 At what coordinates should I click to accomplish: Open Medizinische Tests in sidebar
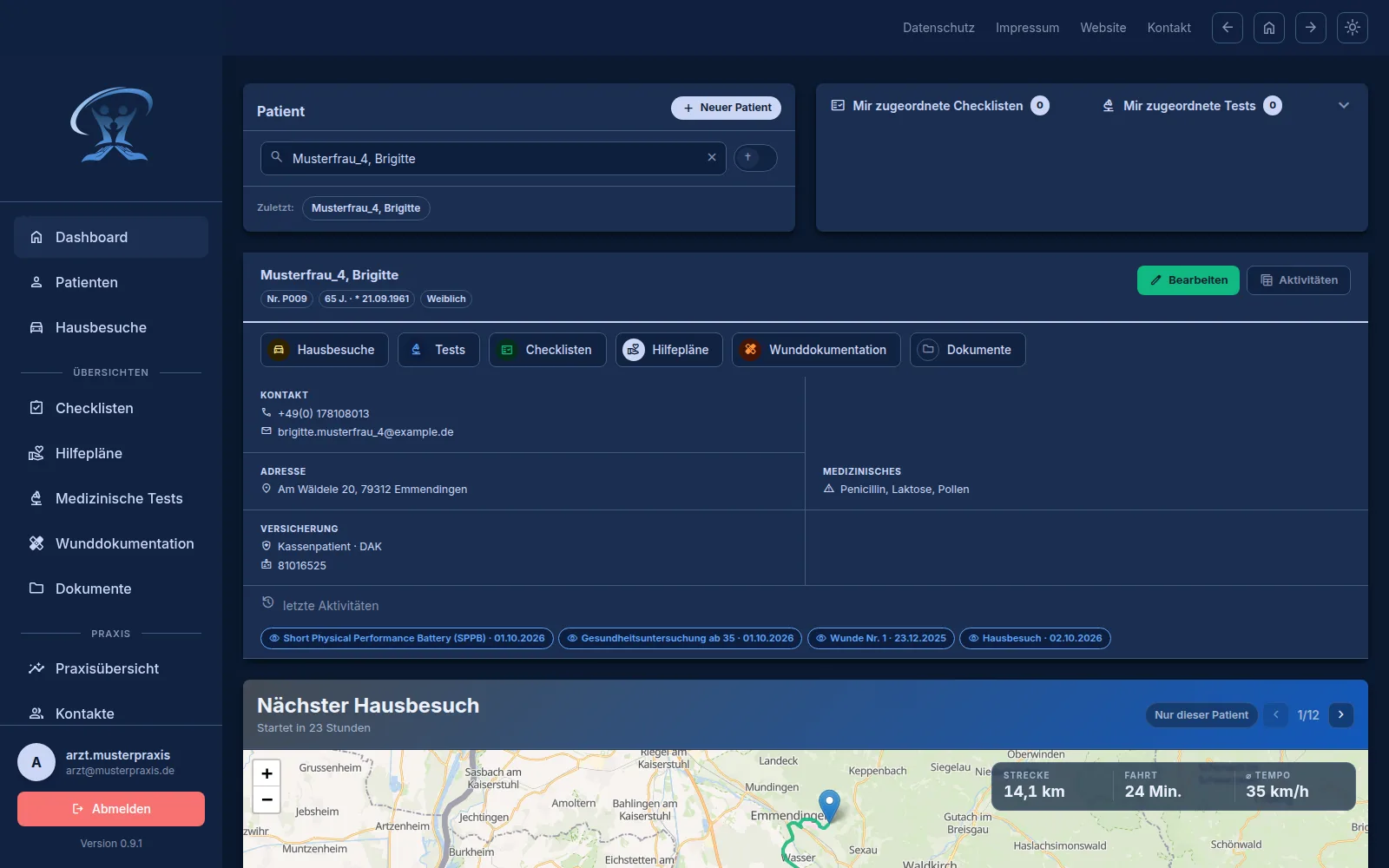click(x=111, y=498)
